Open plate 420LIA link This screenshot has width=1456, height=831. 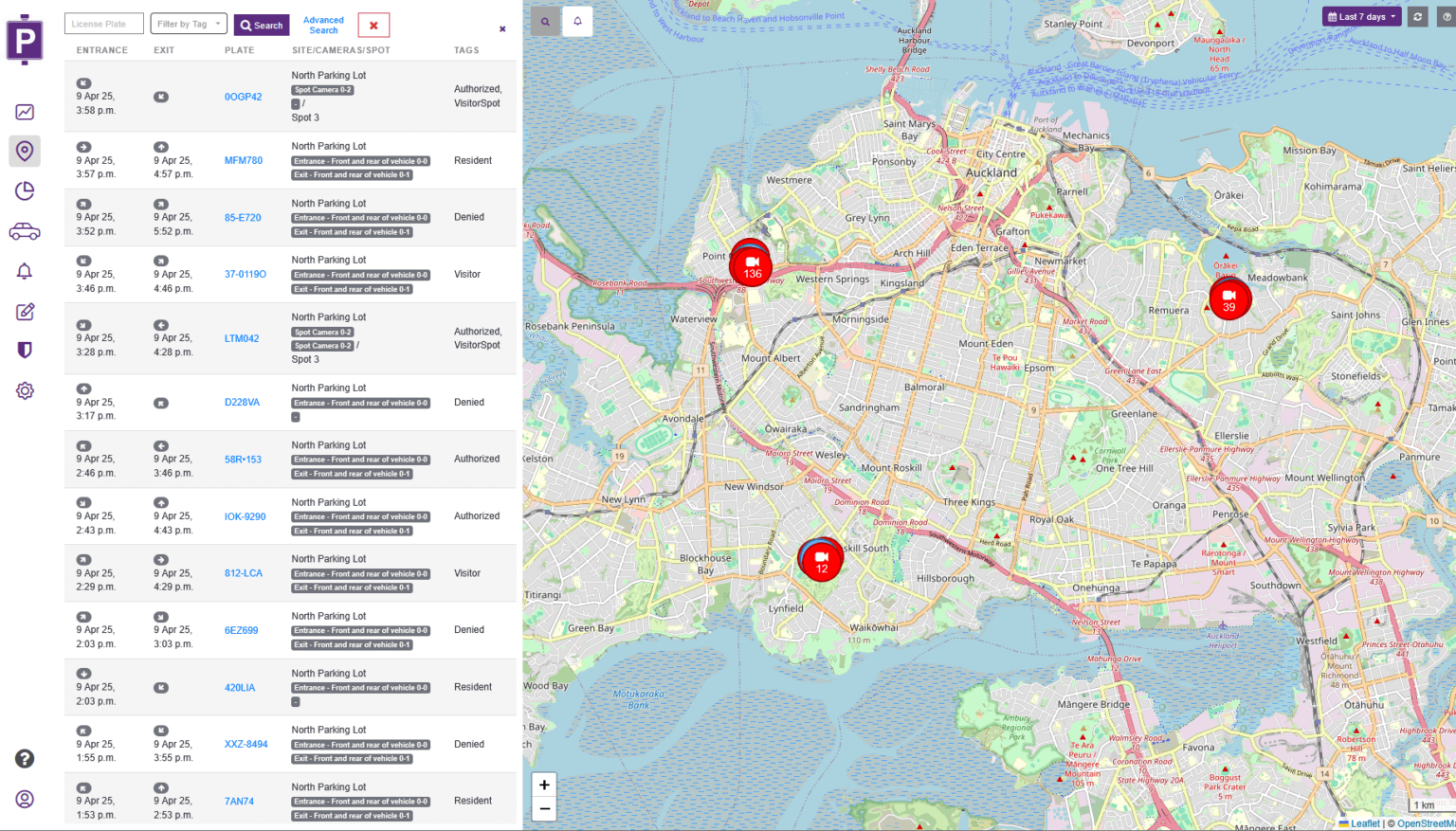240,687
